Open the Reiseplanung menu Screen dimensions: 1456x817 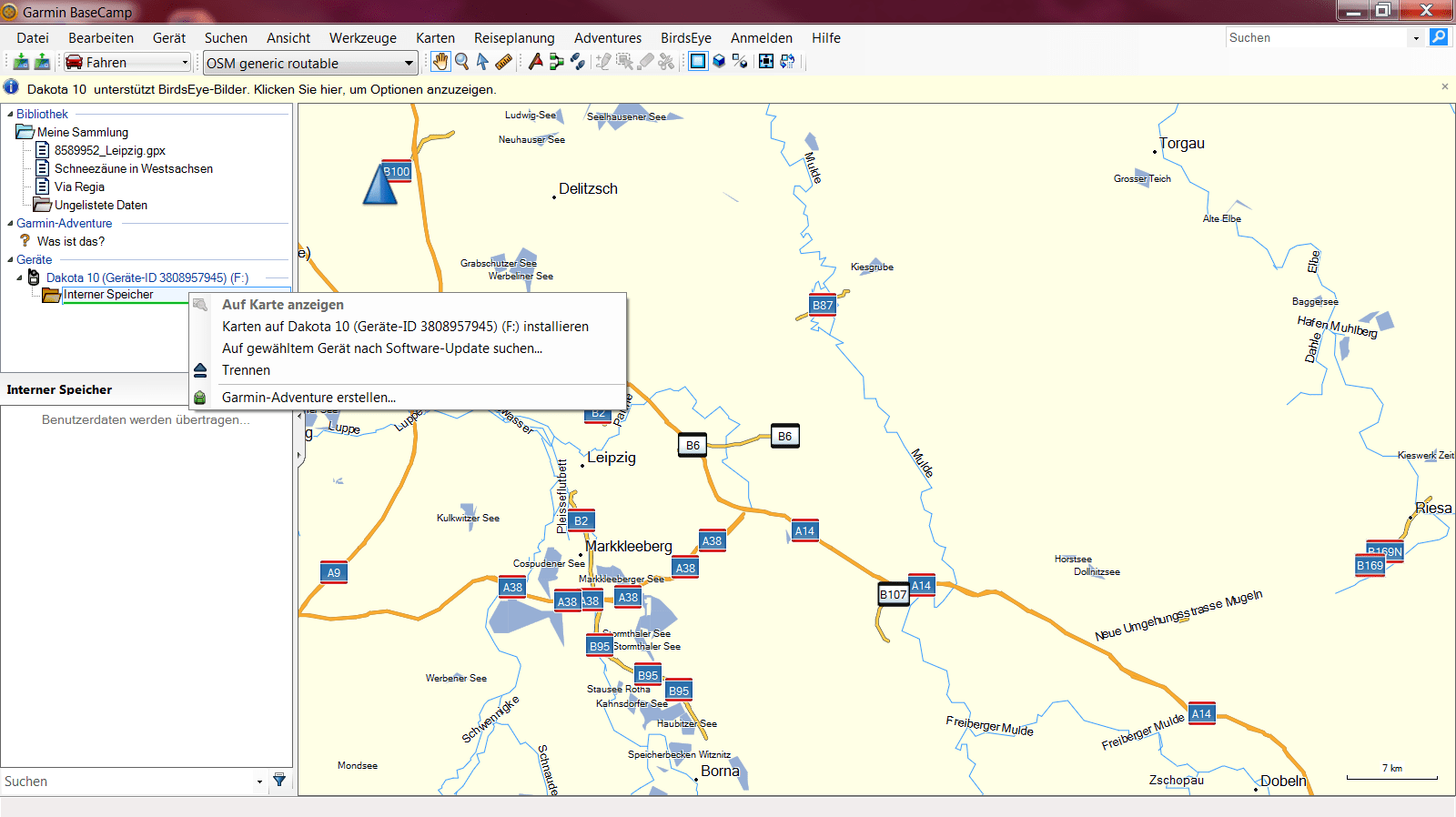(514, 38)
